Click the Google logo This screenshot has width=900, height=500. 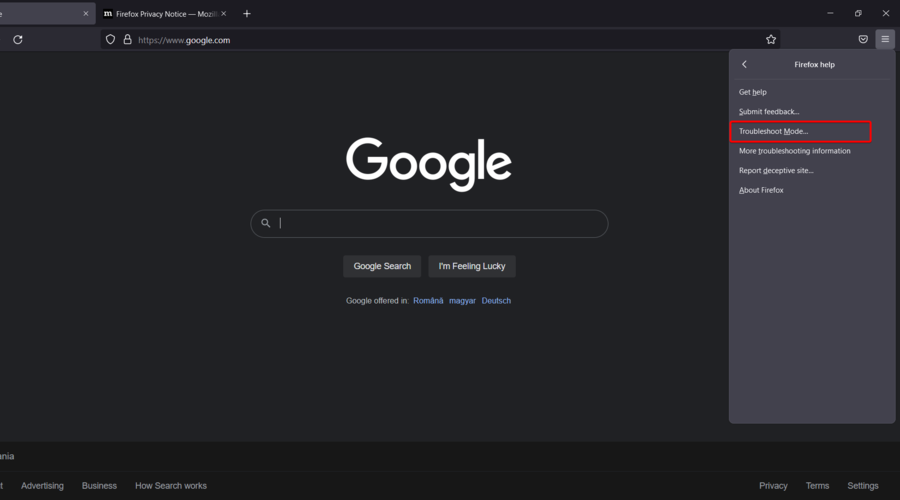pyautogui.click(x=429, y=164)
